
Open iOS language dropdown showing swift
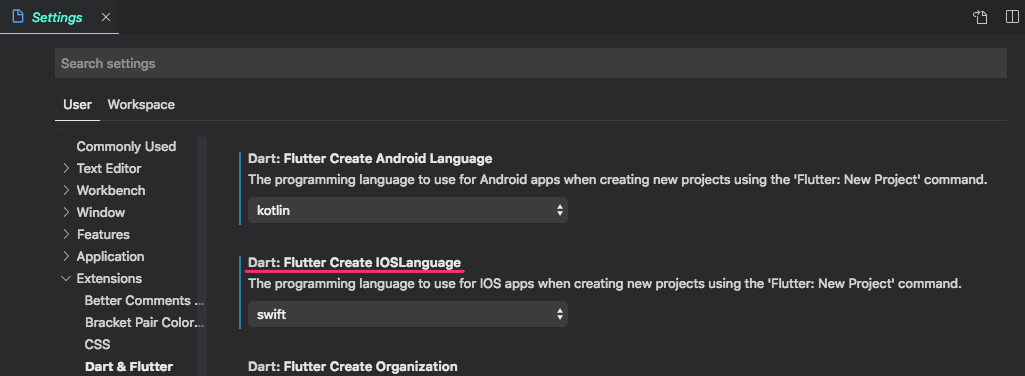408,315
